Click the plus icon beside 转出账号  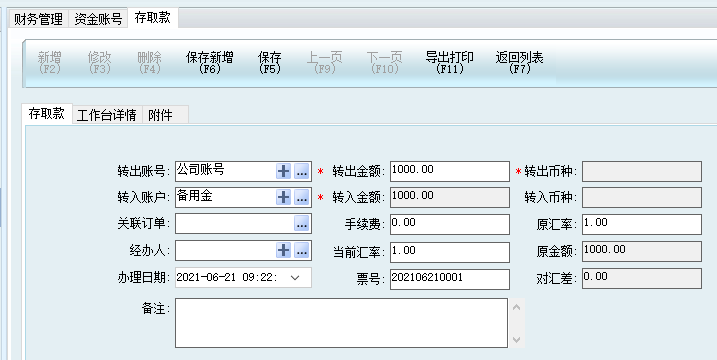coord(284,172)
